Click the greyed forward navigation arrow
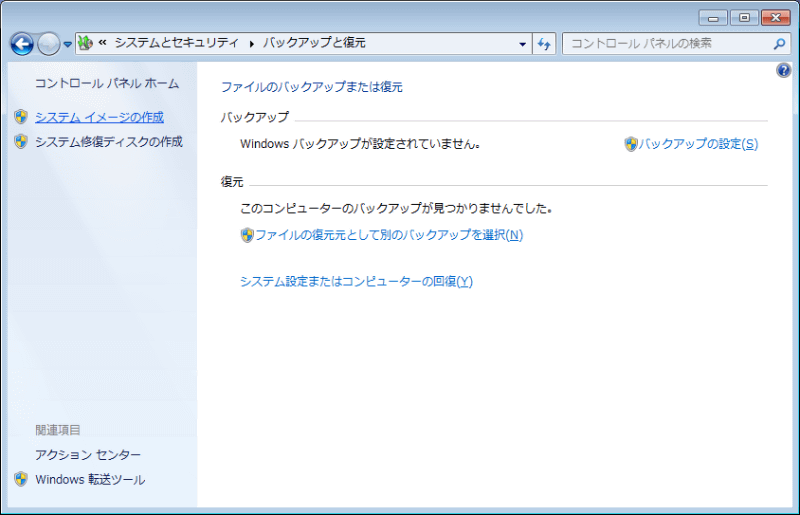 coord(49,44)
